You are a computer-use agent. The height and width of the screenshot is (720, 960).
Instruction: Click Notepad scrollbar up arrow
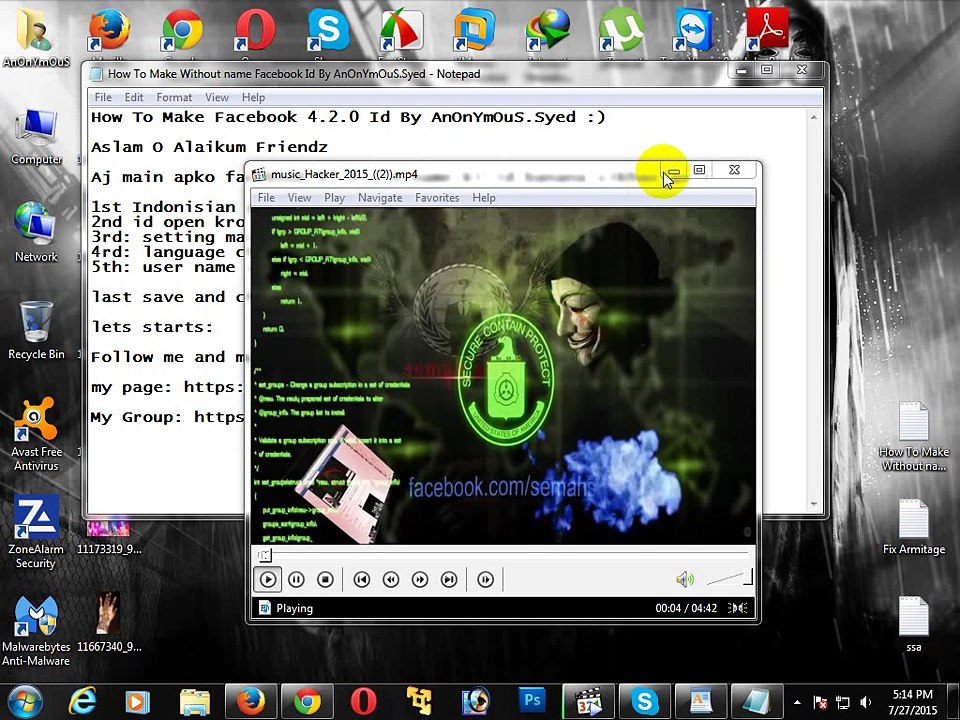pos(814,117)
